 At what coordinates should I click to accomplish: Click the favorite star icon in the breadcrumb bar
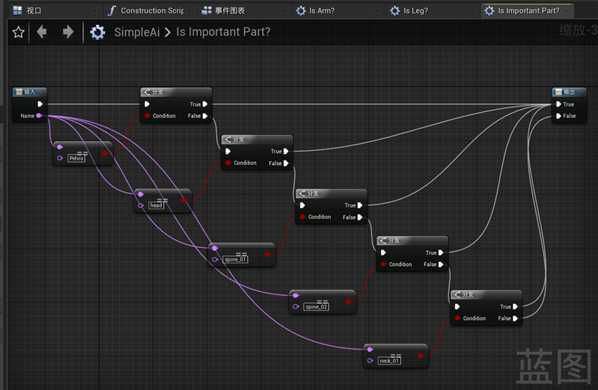pos(18,32)
